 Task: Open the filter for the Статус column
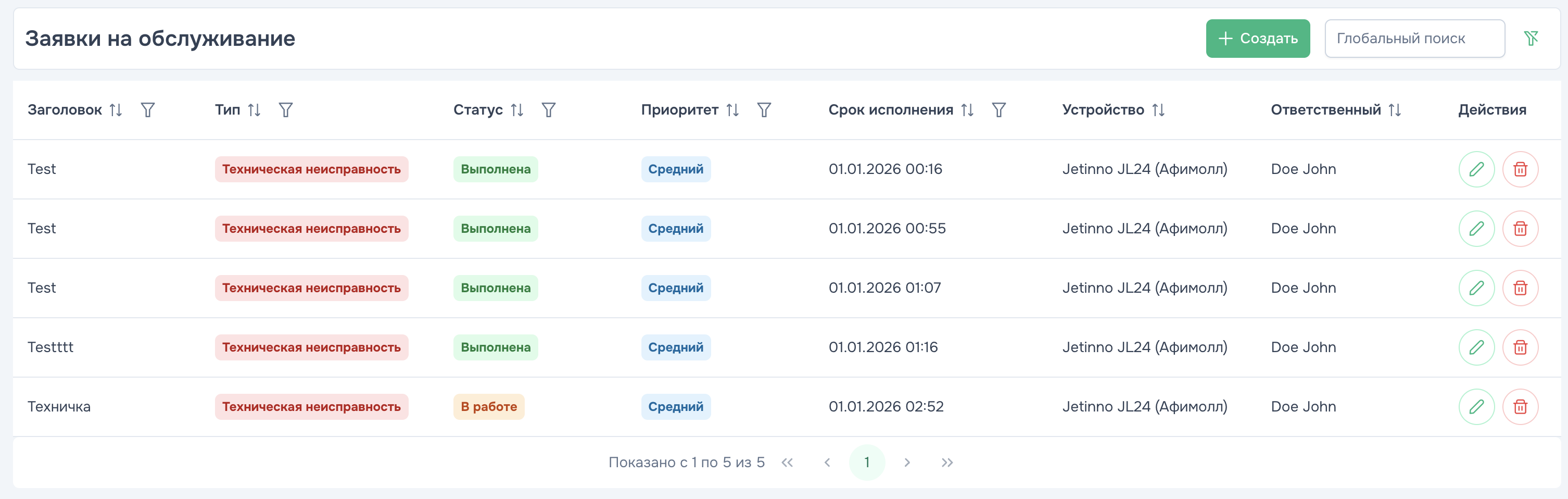pos(549,110)
